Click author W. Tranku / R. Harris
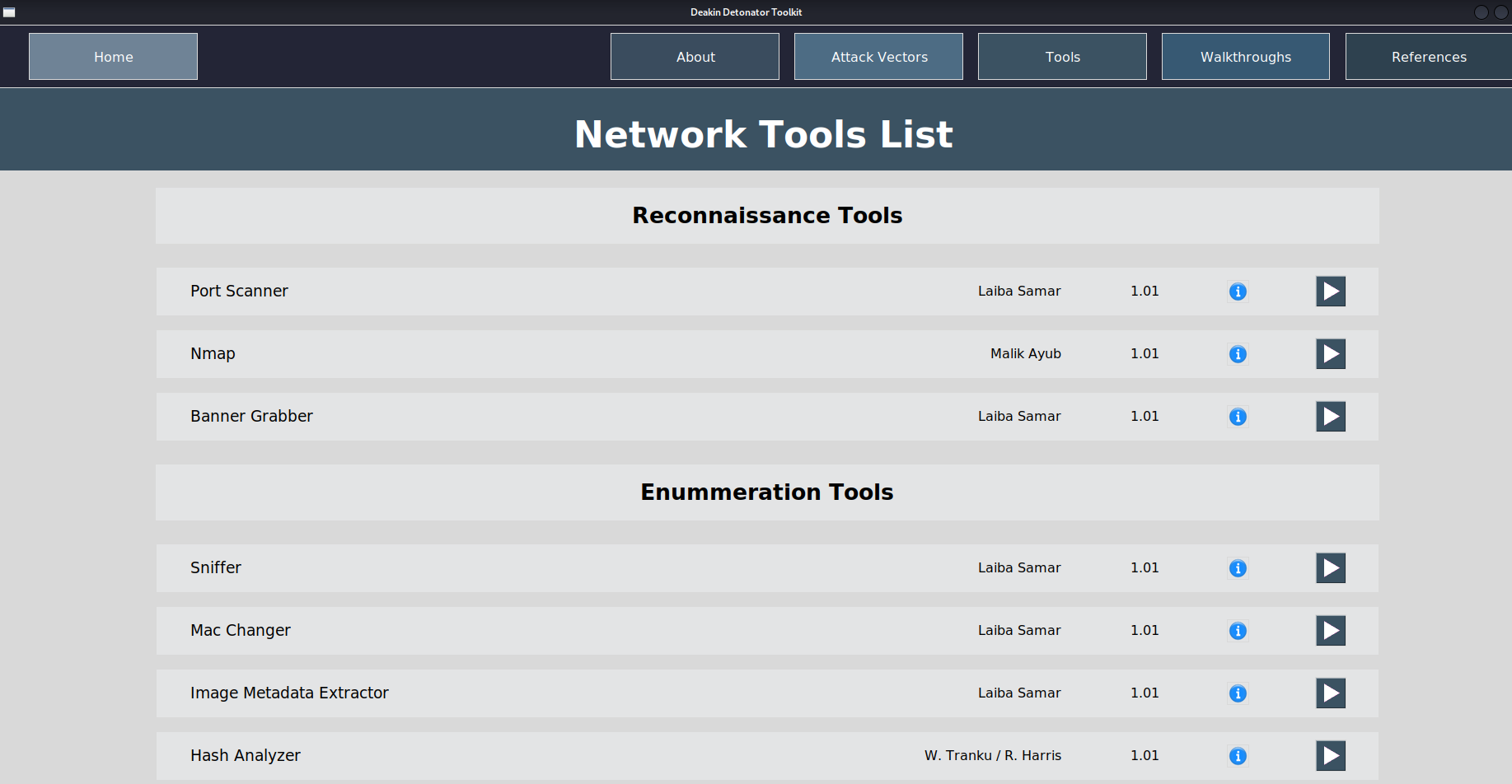Image resolution: width=1512 pixels, height=784 pixels. pos(993,755)
